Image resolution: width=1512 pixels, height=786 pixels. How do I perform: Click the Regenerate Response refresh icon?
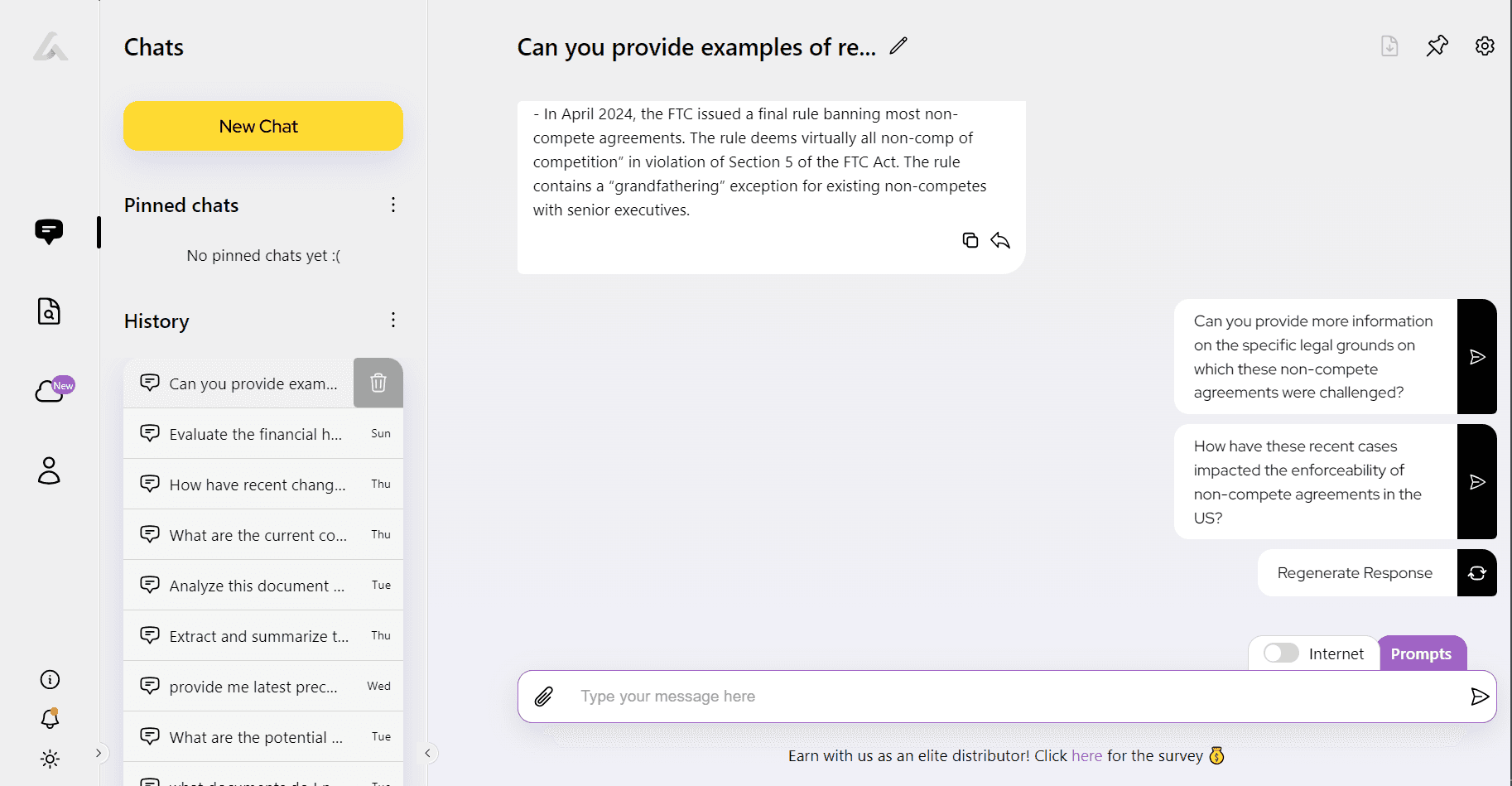click(1477, 573)
